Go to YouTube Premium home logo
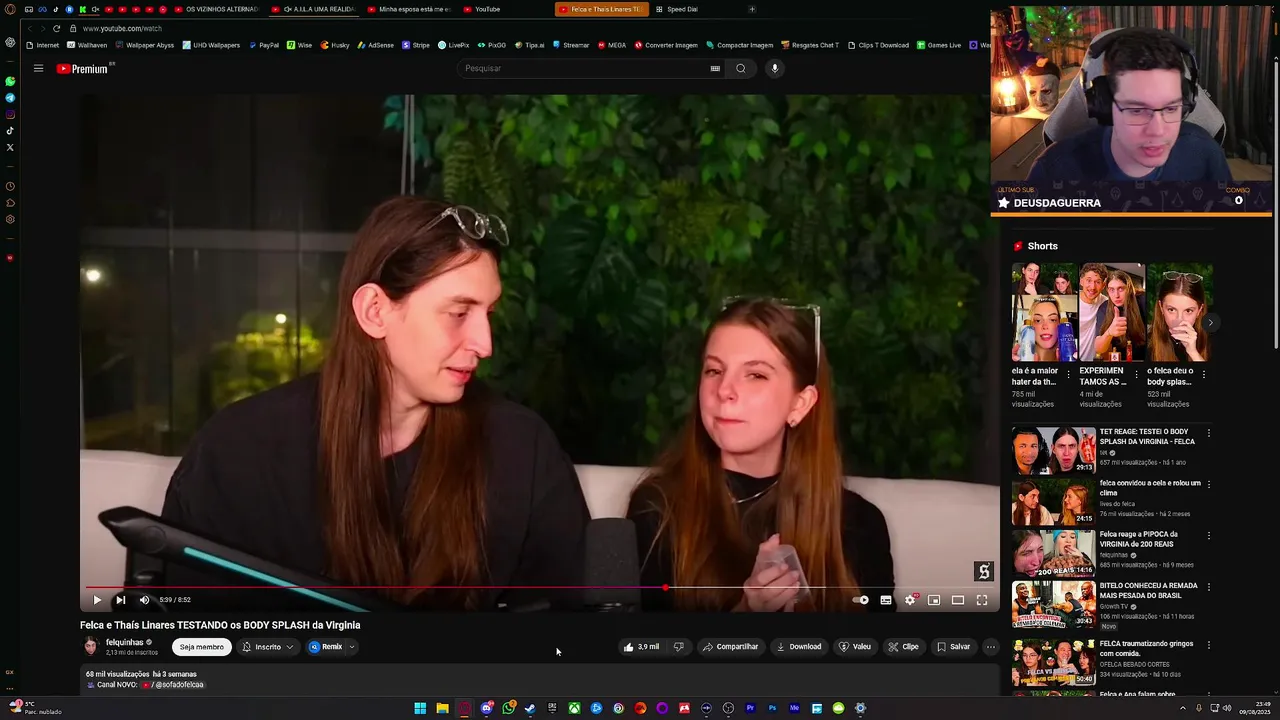 [x=84, y=68]
